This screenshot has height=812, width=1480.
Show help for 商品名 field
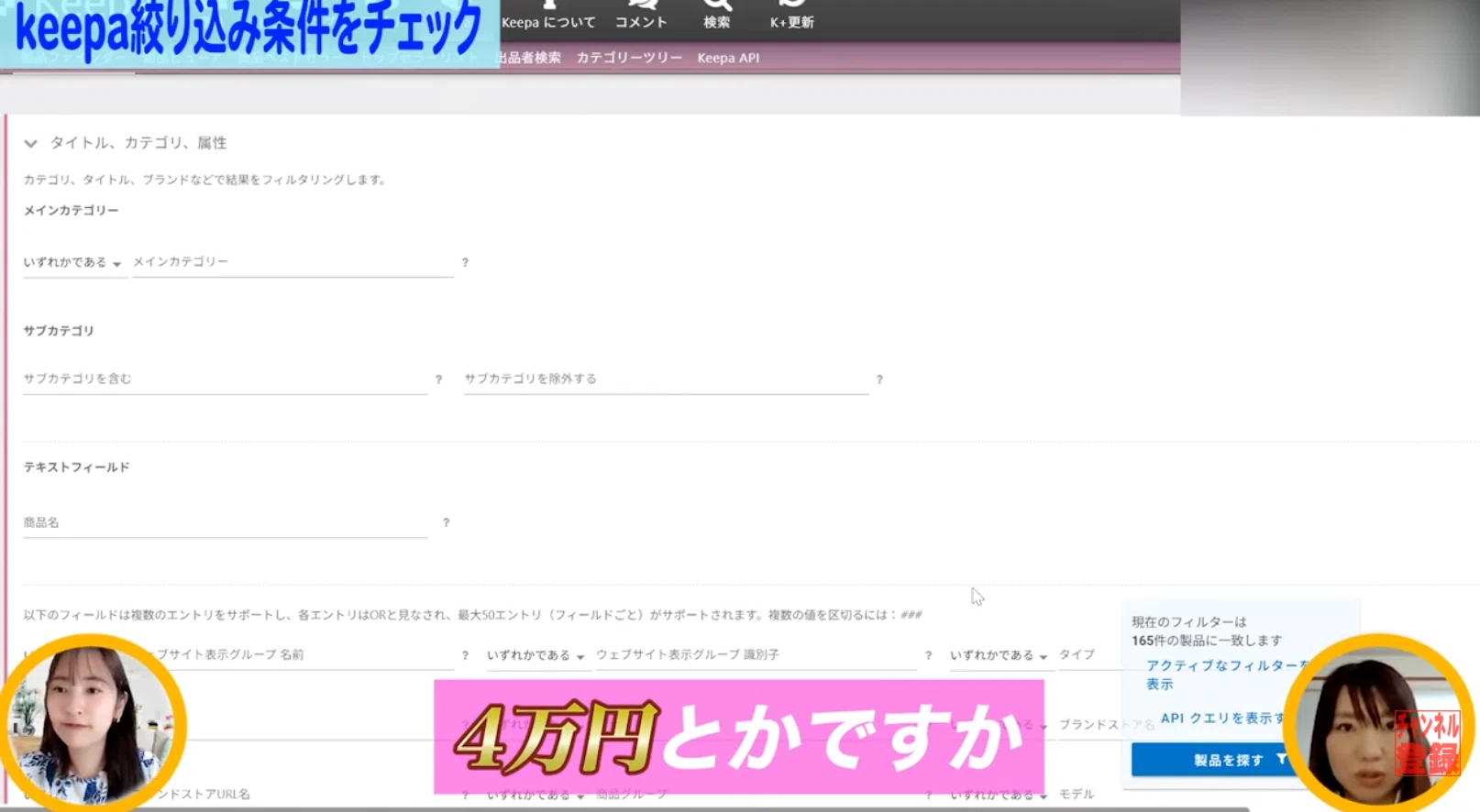click(x=446, y=522)
